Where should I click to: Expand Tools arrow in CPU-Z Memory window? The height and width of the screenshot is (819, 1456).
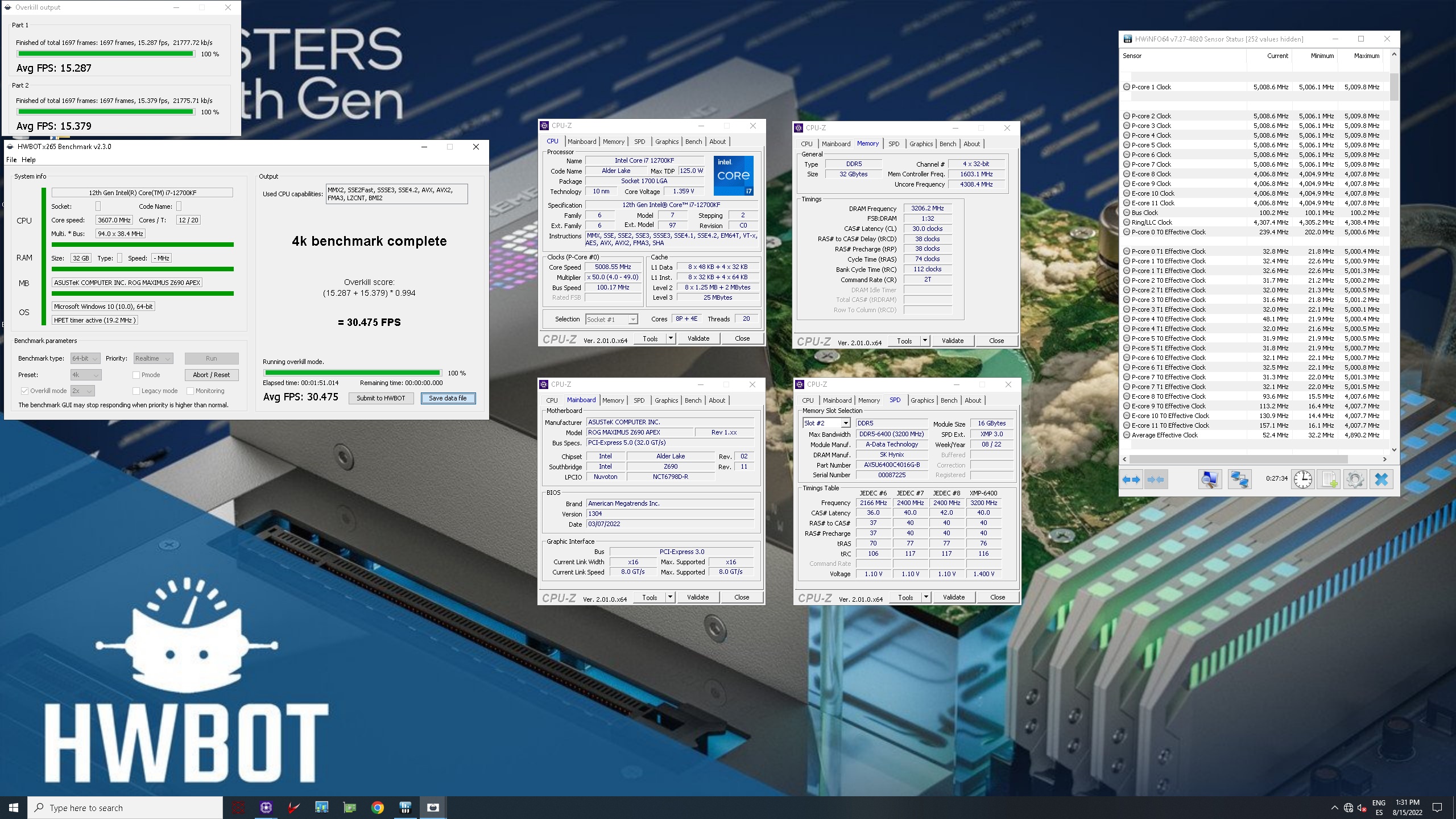[925, 341]
